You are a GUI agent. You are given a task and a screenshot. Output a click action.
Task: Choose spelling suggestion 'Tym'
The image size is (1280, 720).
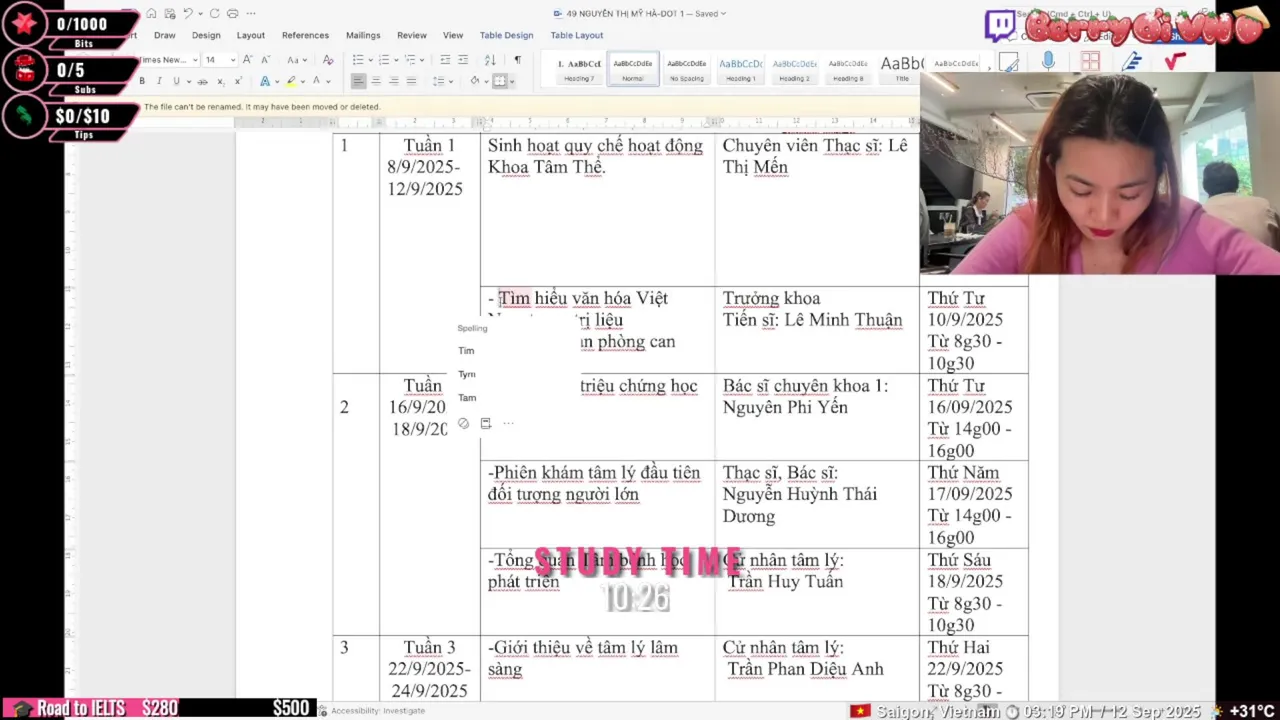(467, 374)
